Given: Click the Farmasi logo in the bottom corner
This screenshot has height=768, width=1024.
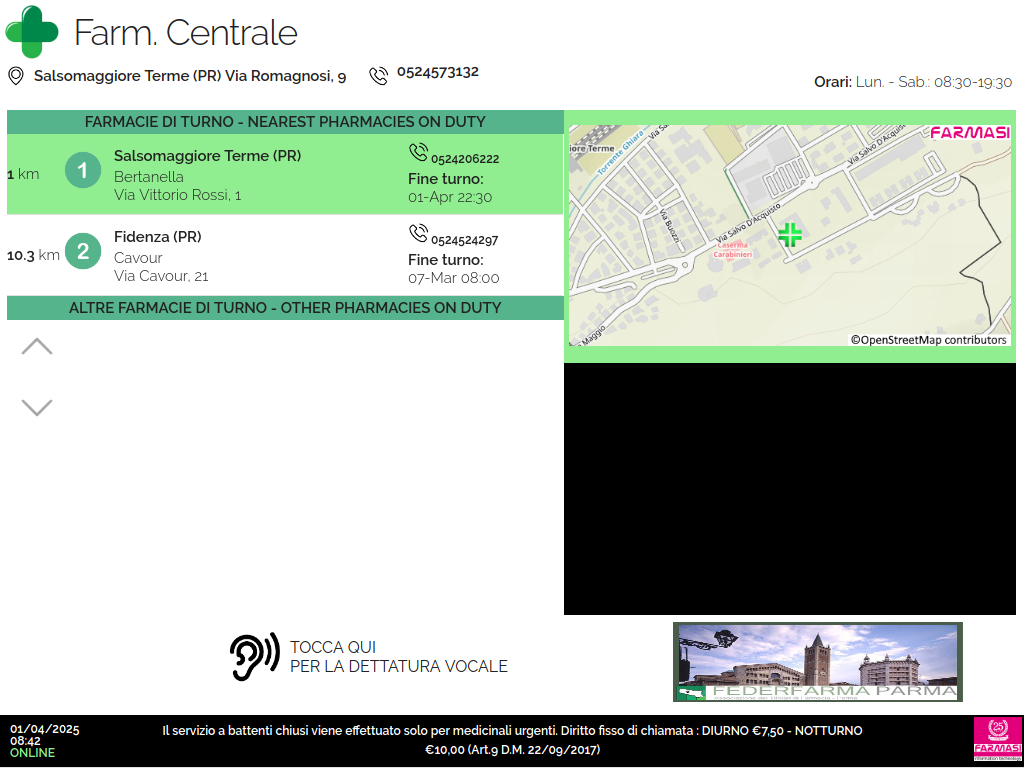Looking at the screenshot, I should point(997,739).
